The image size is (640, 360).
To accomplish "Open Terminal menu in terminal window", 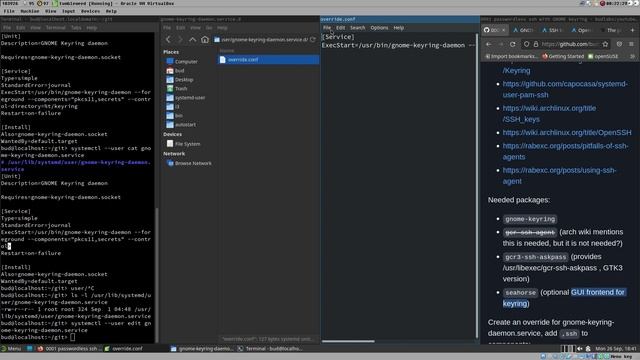I will click(x=56, y=28).
